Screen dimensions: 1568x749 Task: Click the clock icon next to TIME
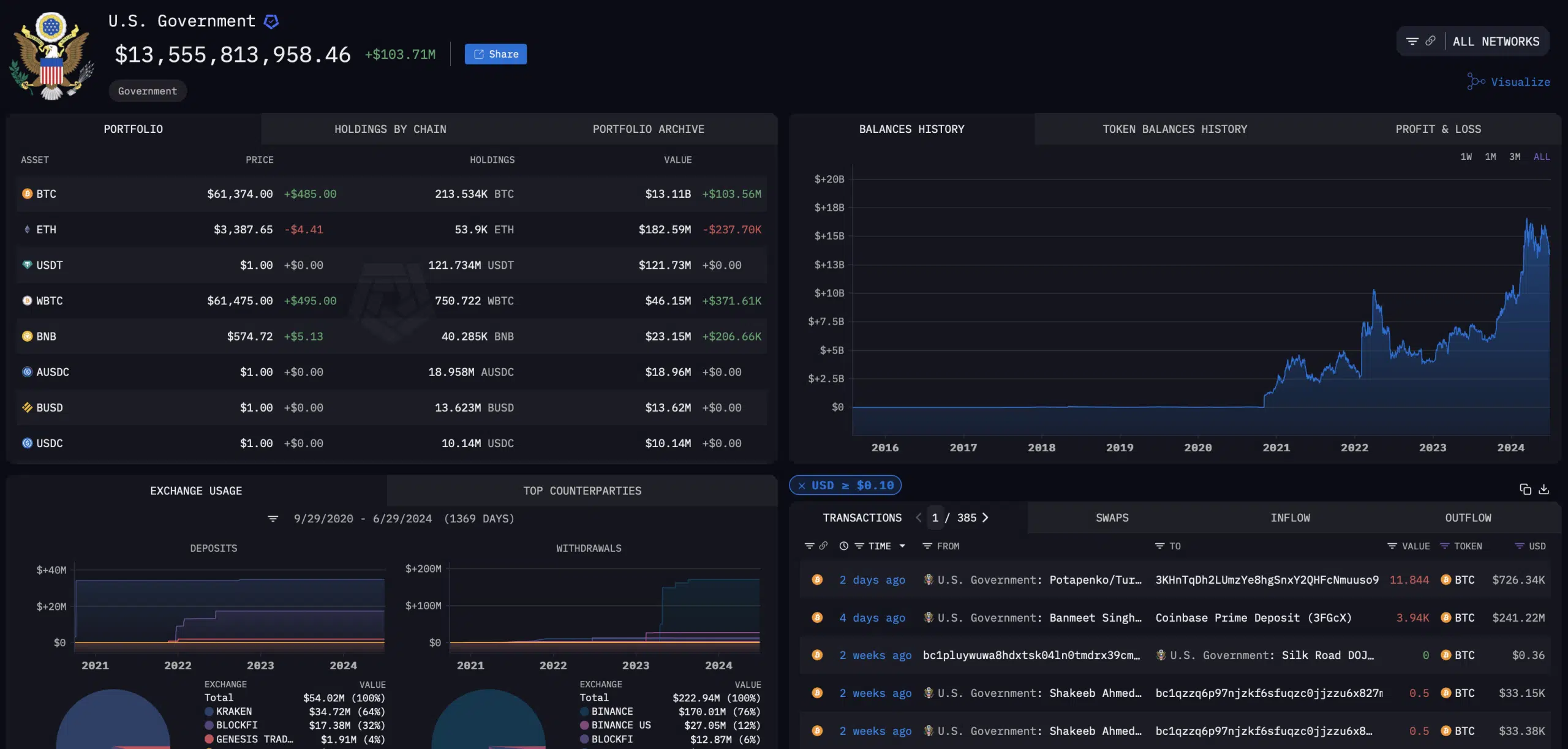(x=843, y=546)
